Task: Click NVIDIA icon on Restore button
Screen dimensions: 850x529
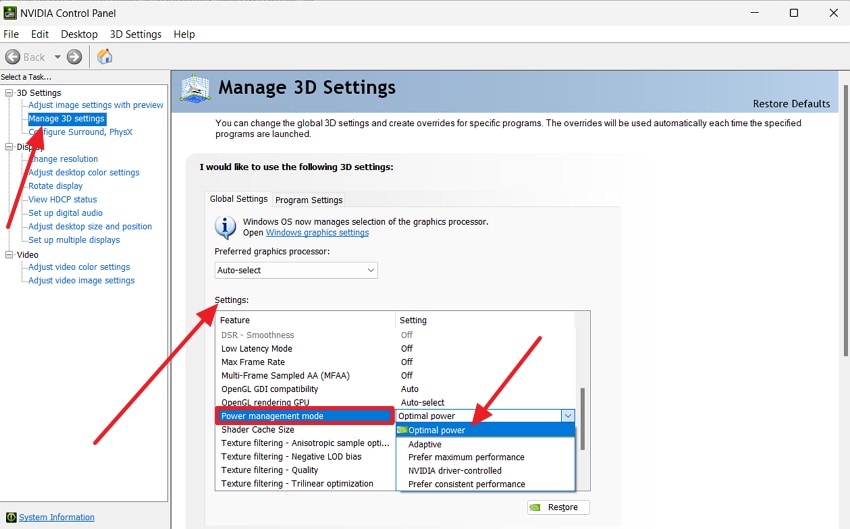Action: (536, 507)
